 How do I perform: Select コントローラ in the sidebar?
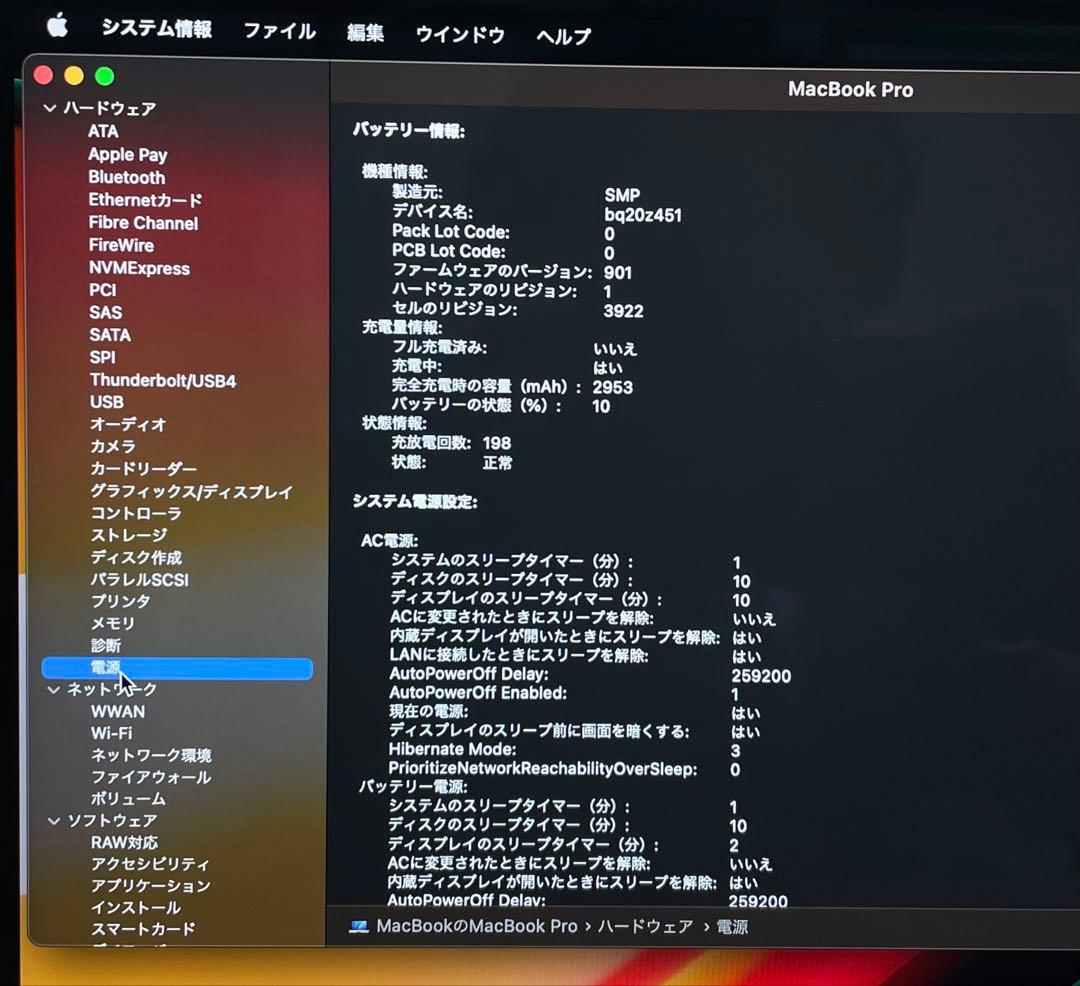(136, 514)
